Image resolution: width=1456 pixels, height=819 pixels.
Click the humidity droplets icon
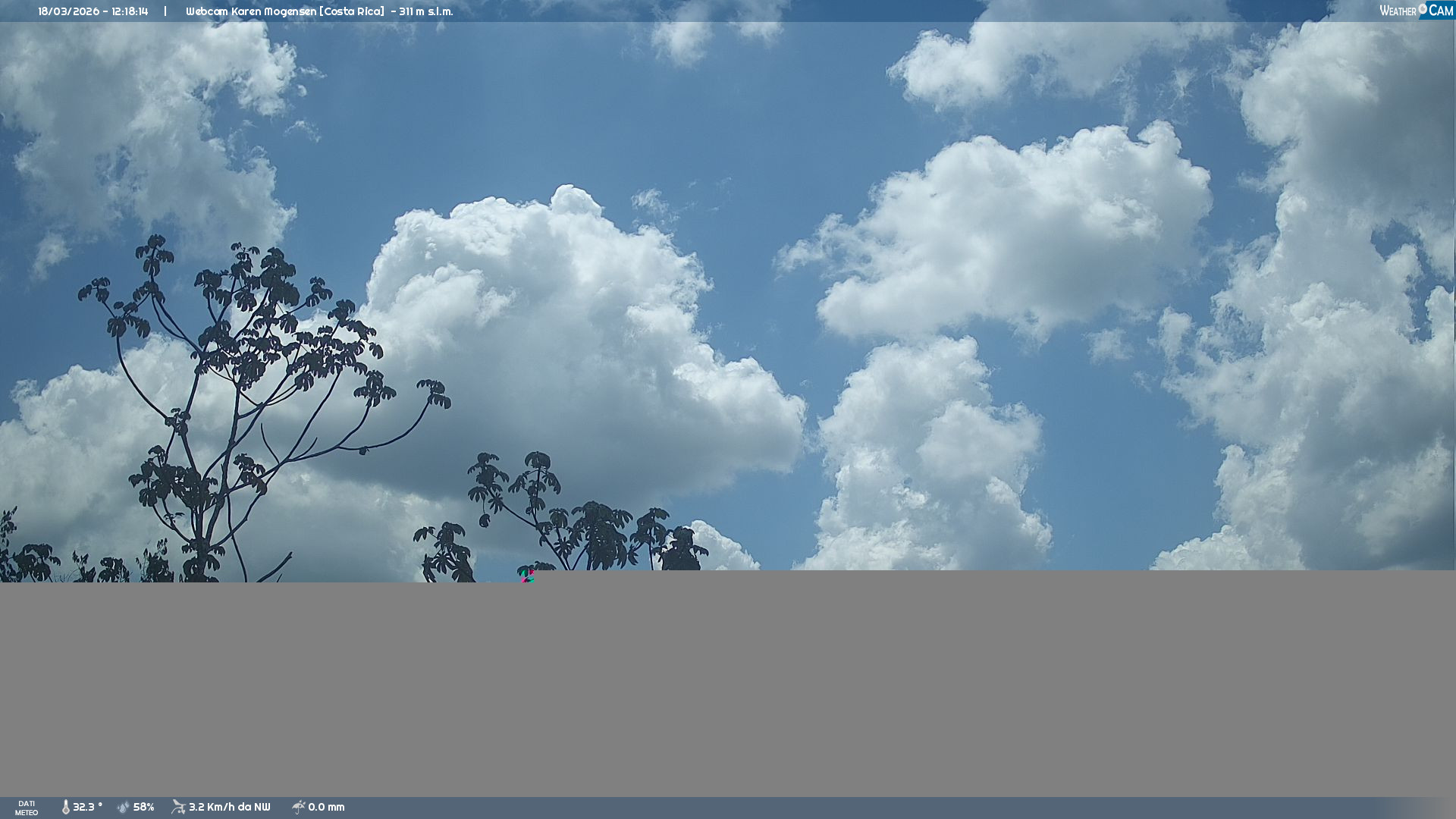(x=124, y=808)
